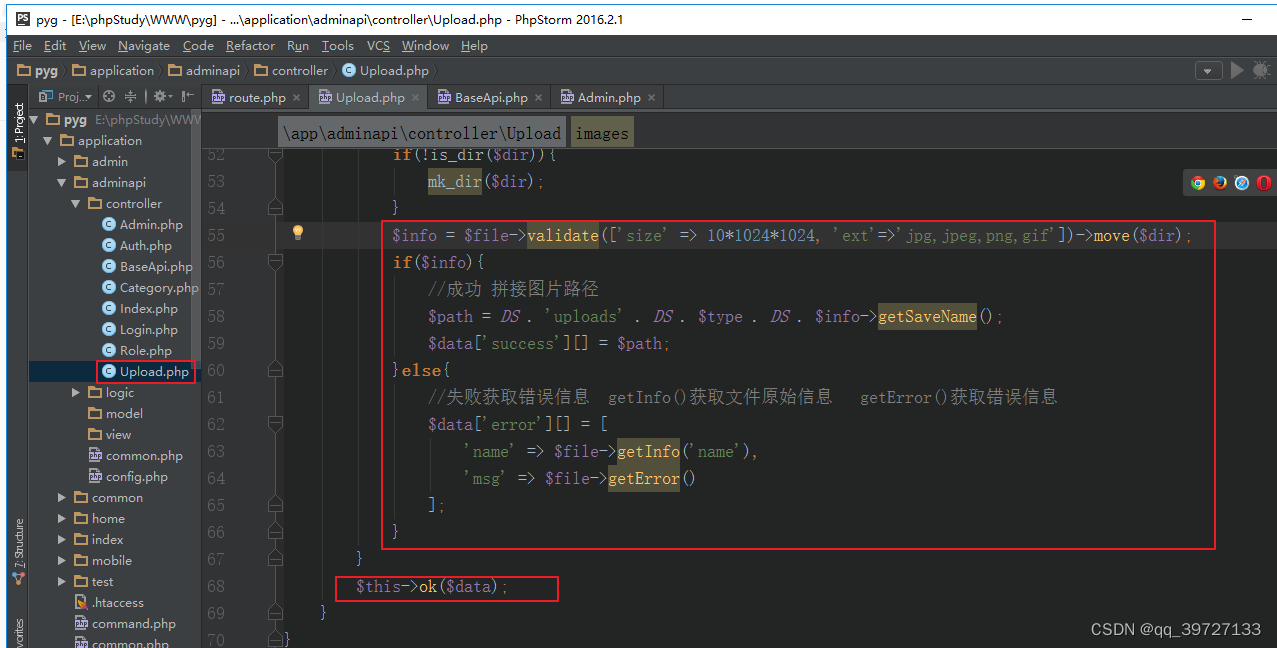Collapse the pyg project root node

tap(34, 119)
